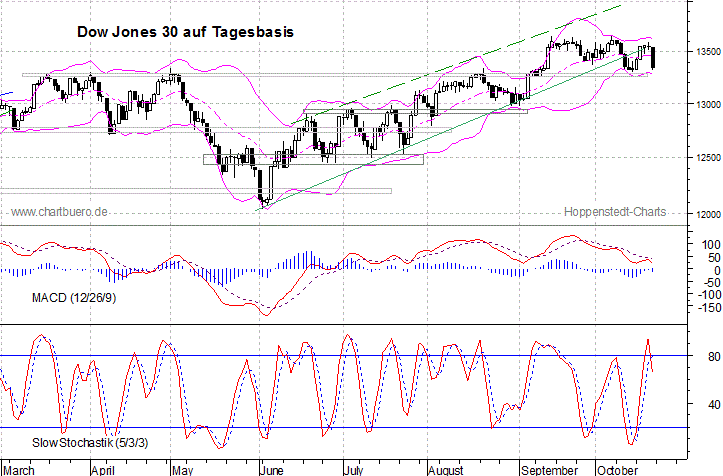Click the 12000 price axis value
Image resolution: width=723 pixels, height=476 pixels.
click(708, 214)
